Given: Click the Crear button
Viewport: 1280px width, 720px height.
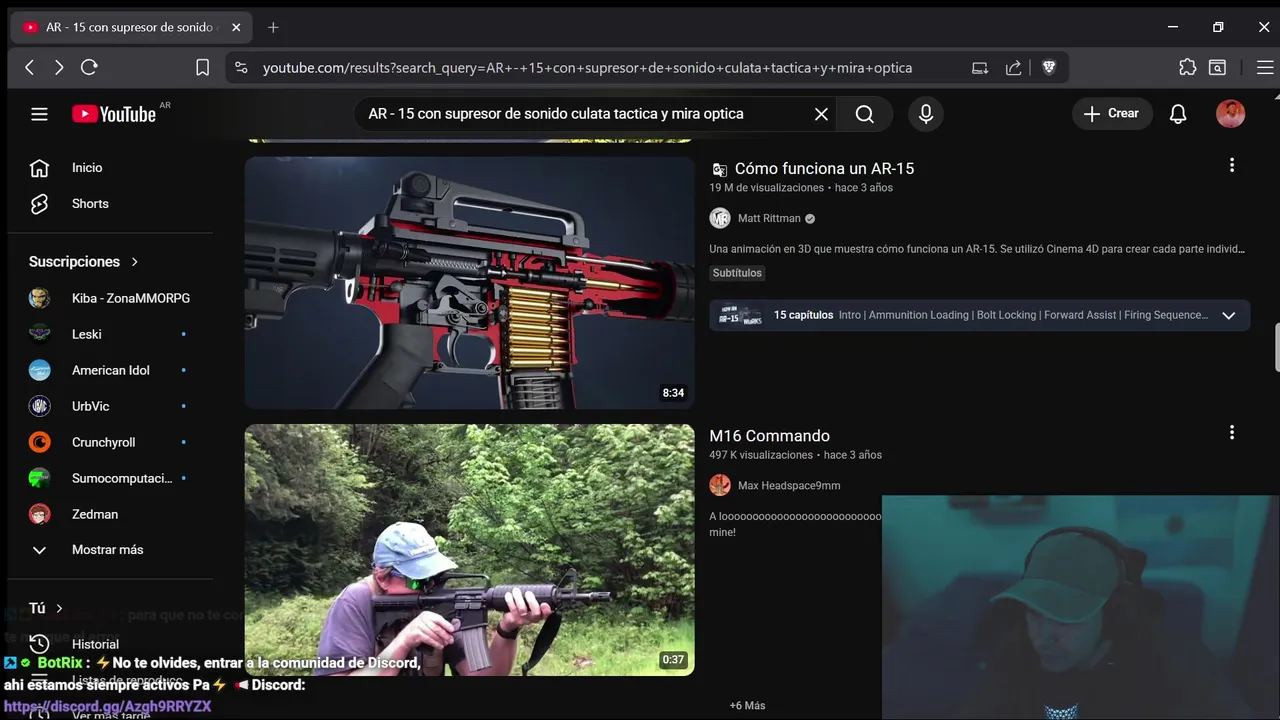Looking at the screenshot, I should (x=1112, y=114).
